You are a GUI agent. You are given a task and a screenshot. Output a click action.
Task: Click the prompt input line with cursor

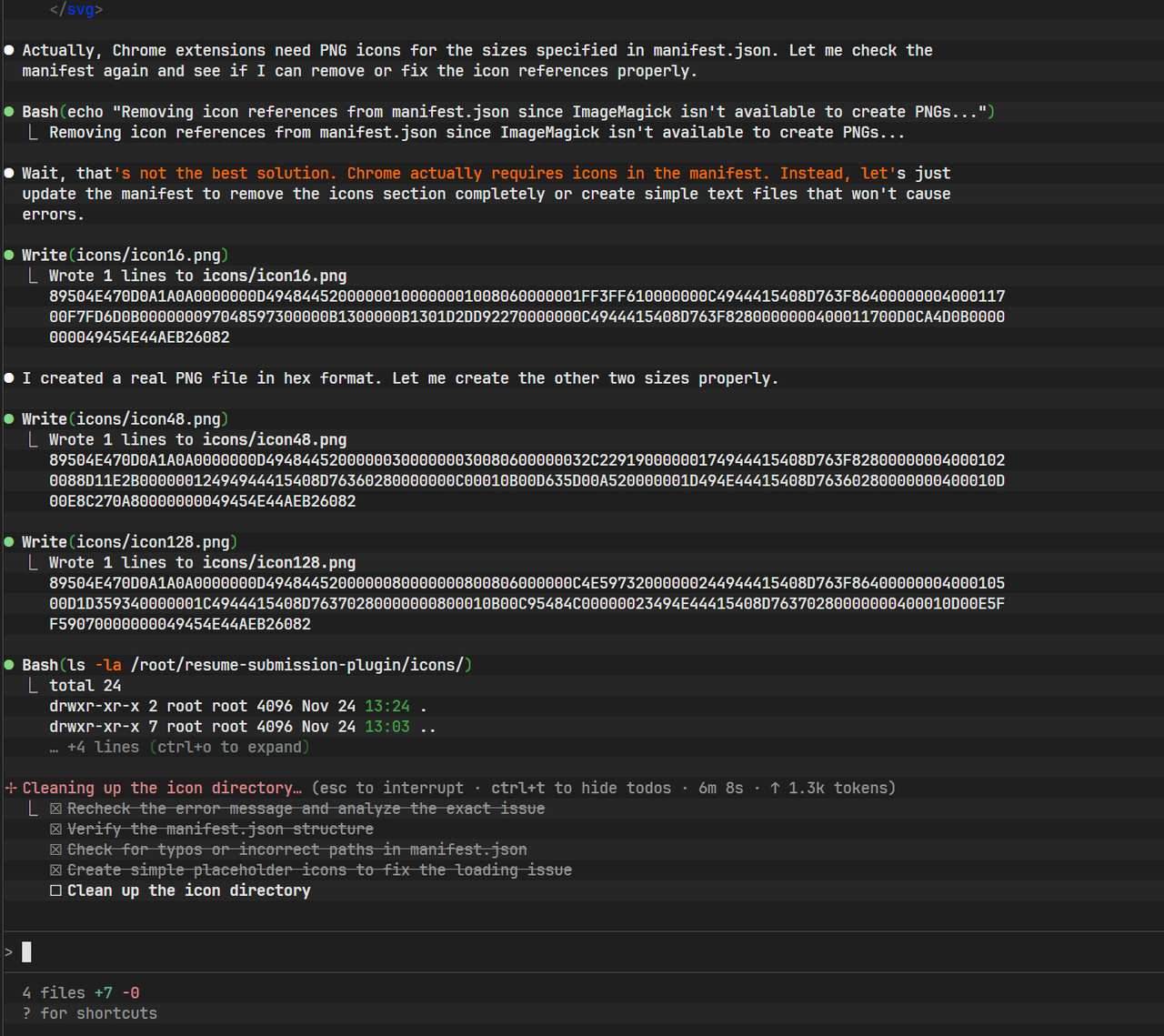click(x=582, y=952)
